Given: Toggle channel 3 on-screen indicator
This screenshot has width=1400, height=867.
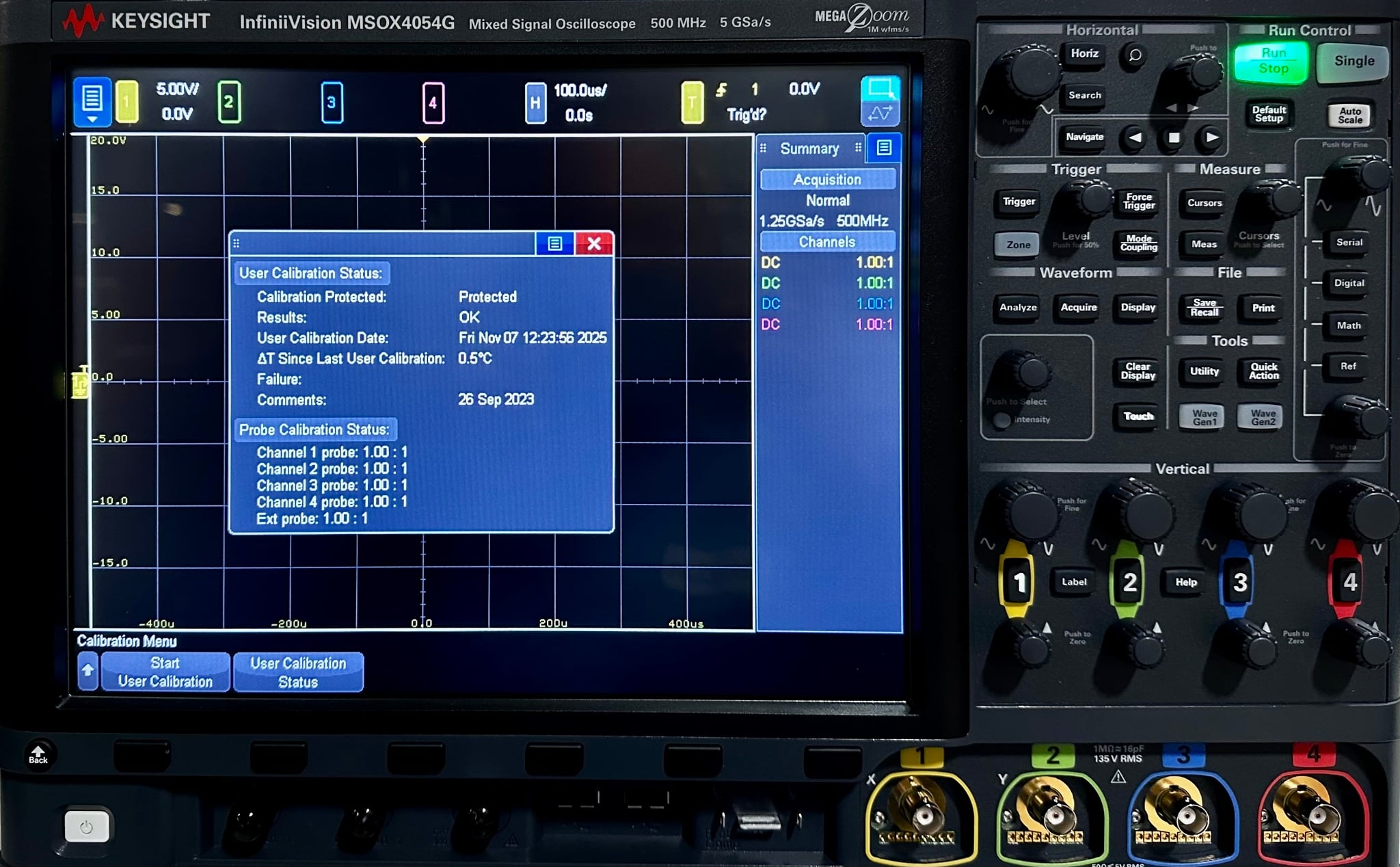Looking at the screenshot, I should pos(332,103).
